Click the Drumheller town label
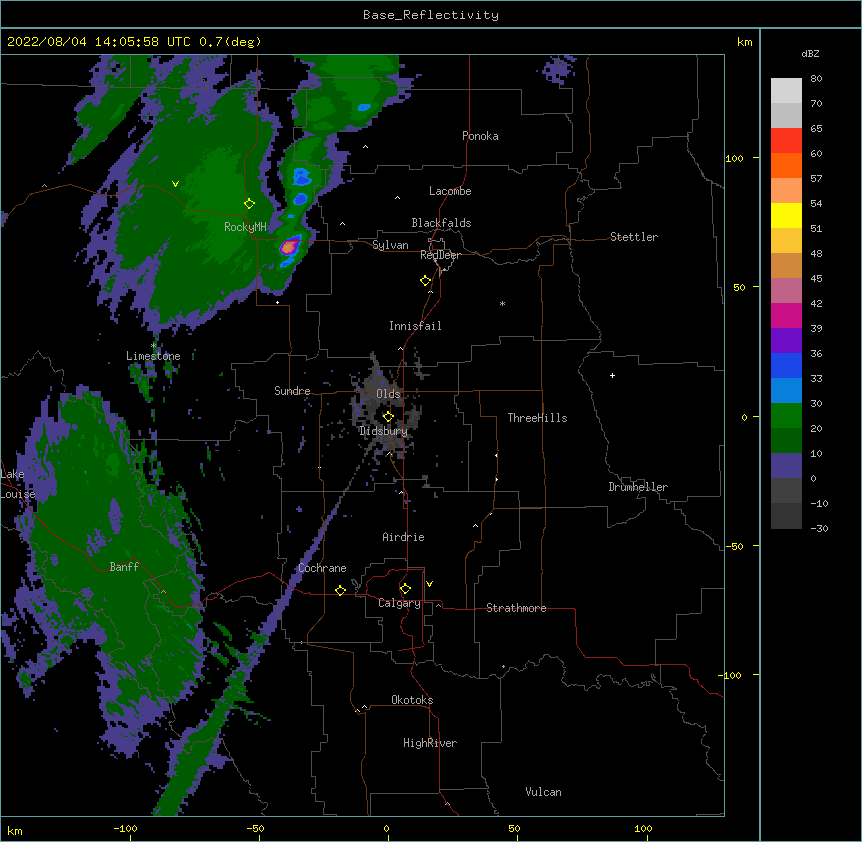The image size is (862, 842). click(638, 487)
